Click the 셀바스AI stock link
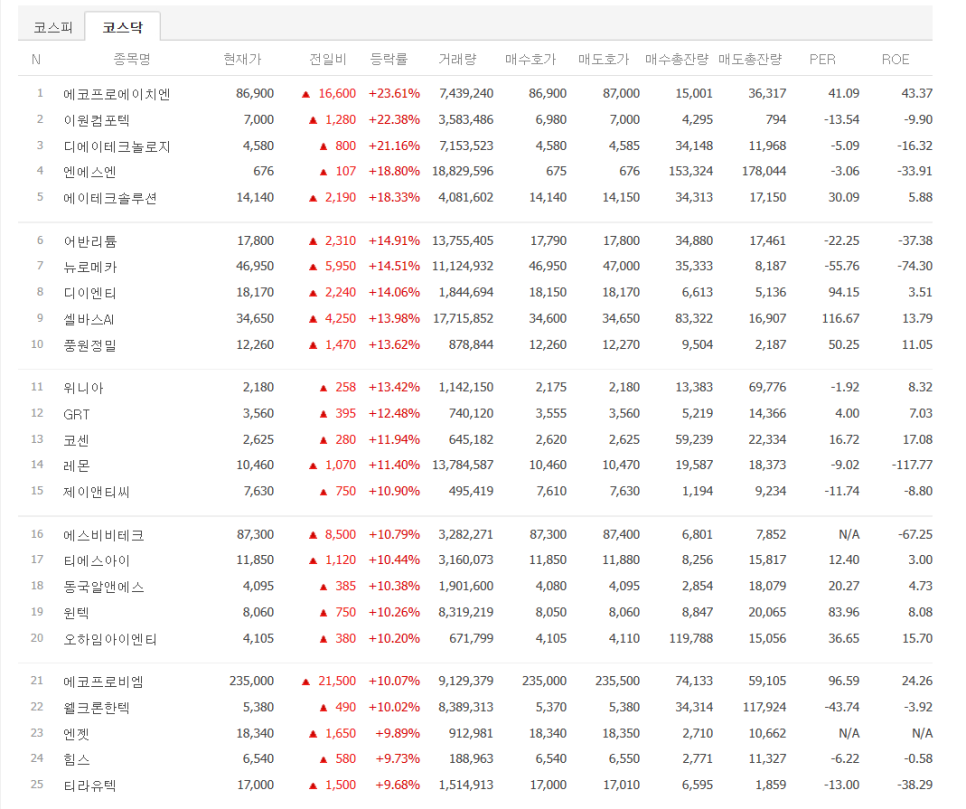 89,319
